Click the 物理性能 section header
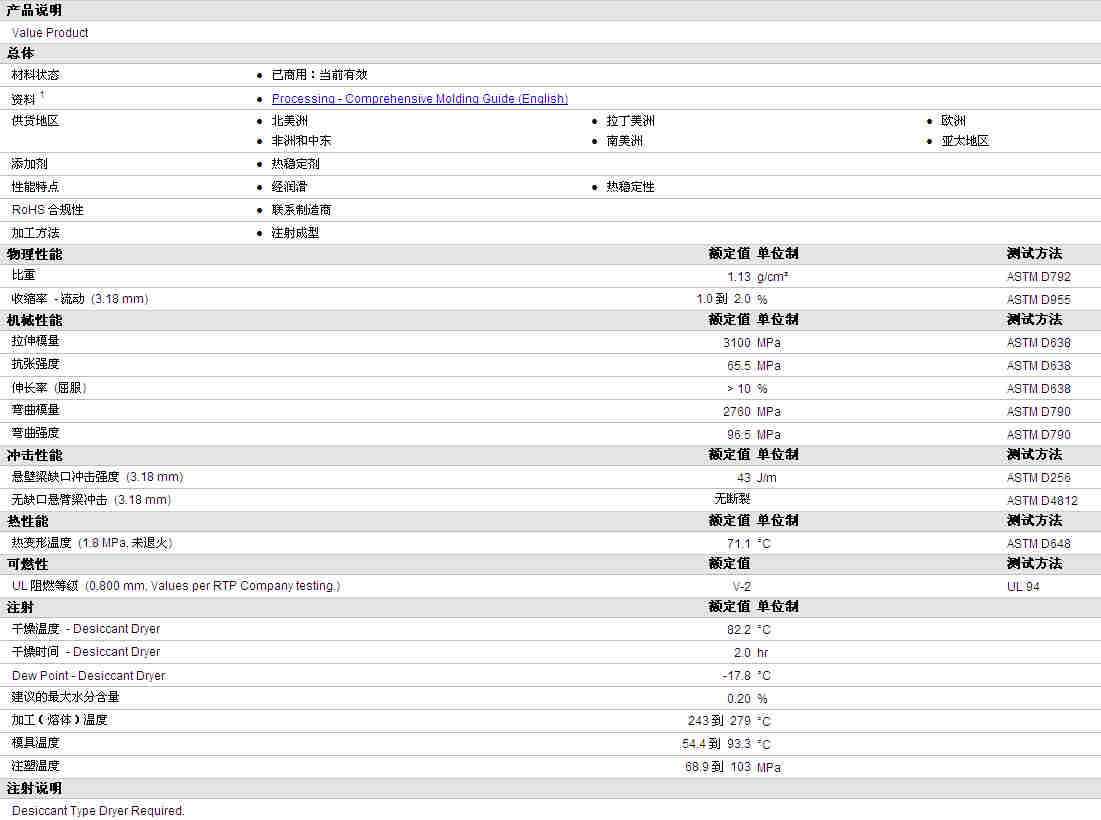This screenshot has height=820, width=1101. [x=34, y=254]
